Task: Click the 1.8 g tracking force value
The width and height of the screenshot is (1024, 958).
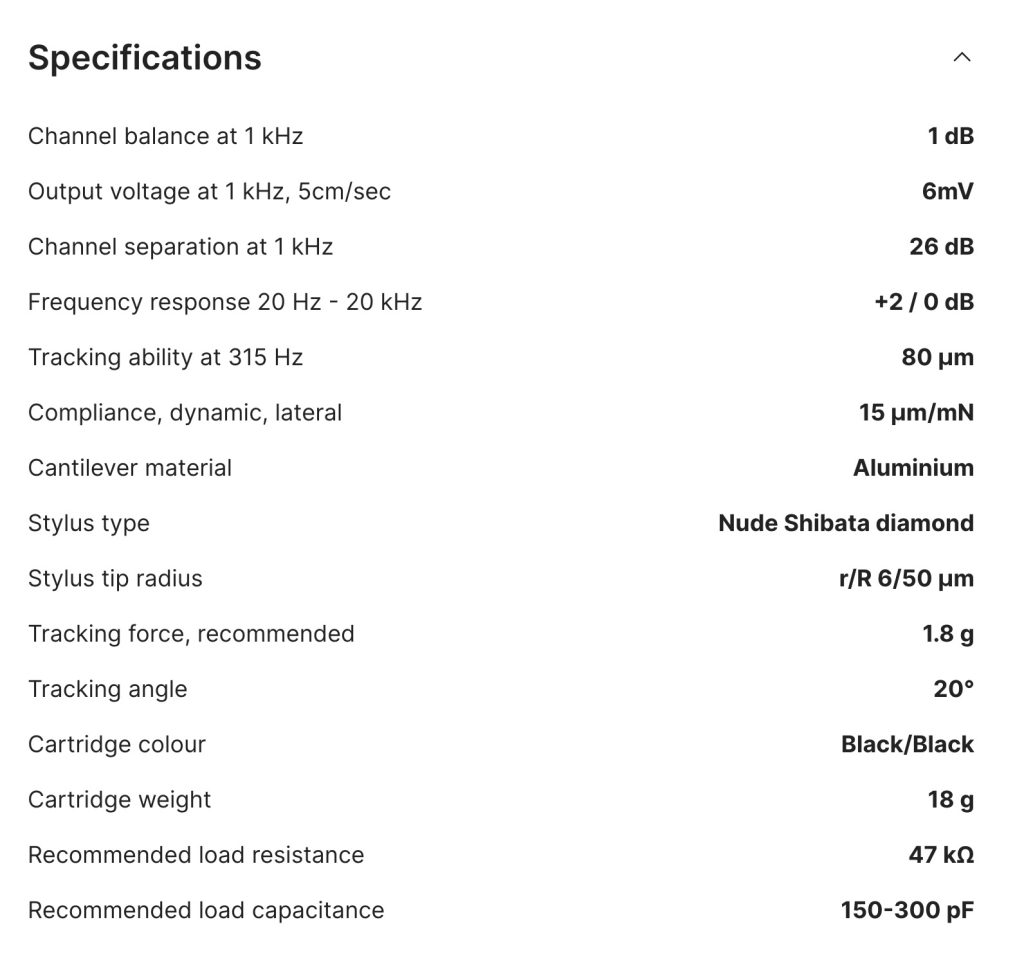Action: (948, 634)
